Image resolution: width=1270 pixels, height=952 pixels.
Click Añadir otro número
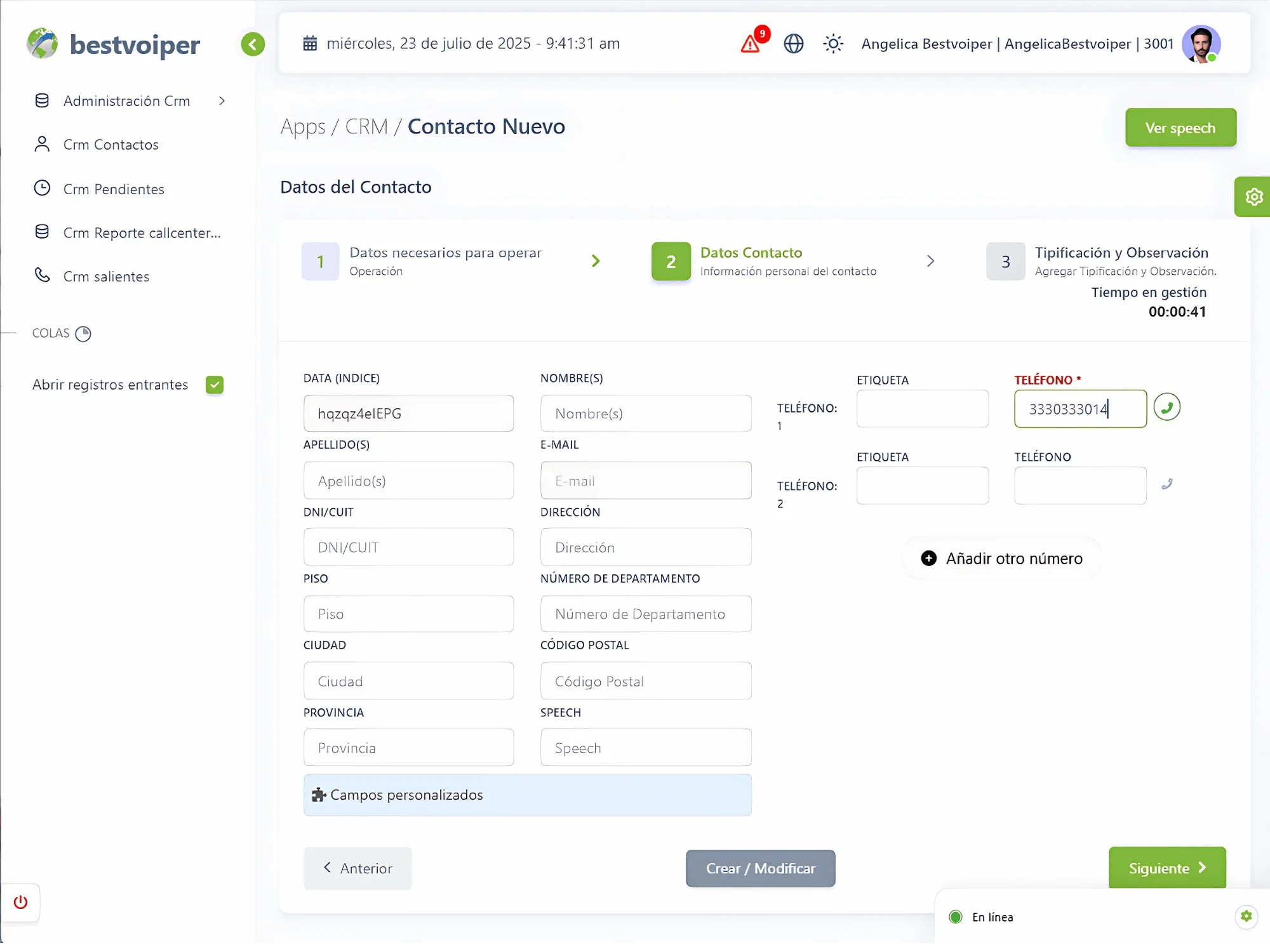(1001, 559)
